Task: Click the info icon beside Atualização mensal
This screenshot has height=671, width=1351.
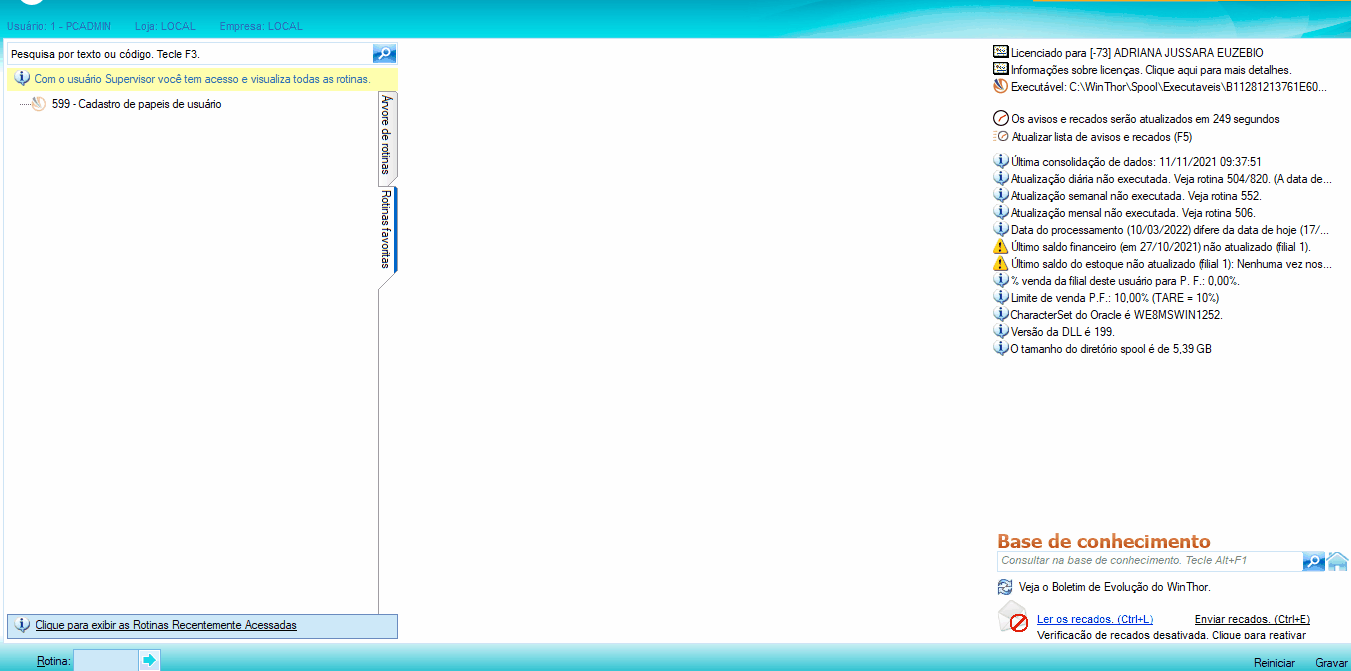Action: click(1001, 212)
